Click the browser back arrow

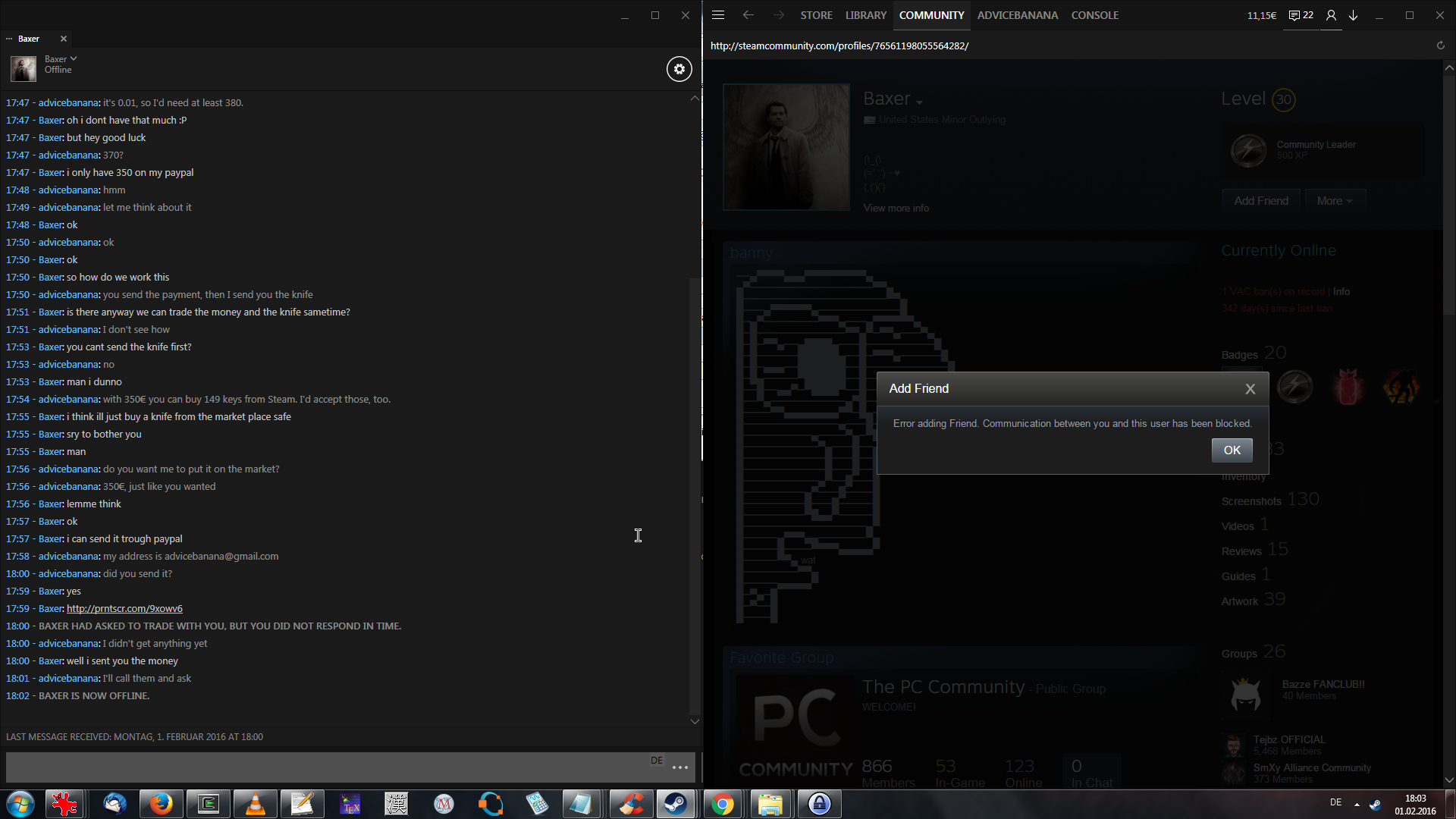tap(748, 15)
